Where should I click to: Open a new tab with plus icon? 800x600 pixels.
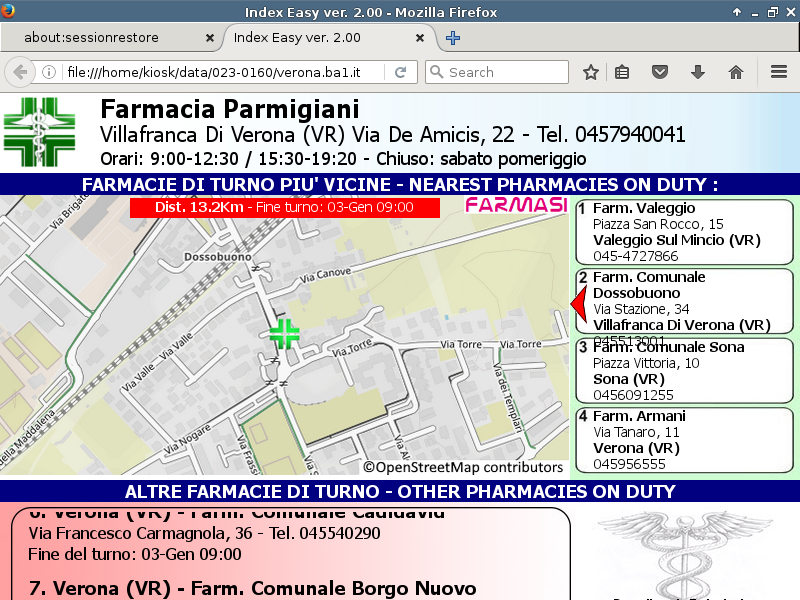pyautogui.click(x=453, y=38)
